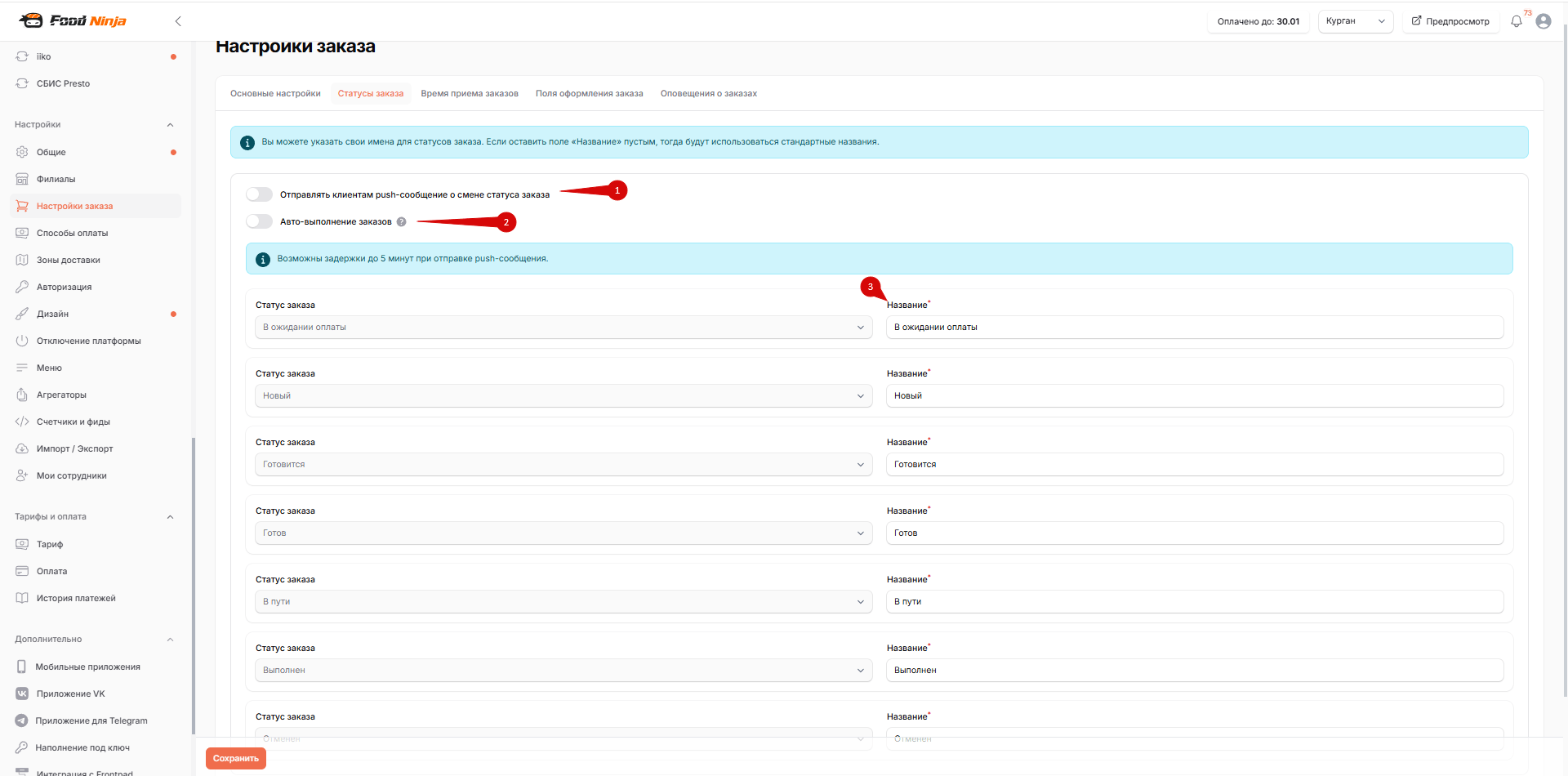Click the iiko sync icon in sidebar
Screen dimensions: 1568x776
coord(22,56)
